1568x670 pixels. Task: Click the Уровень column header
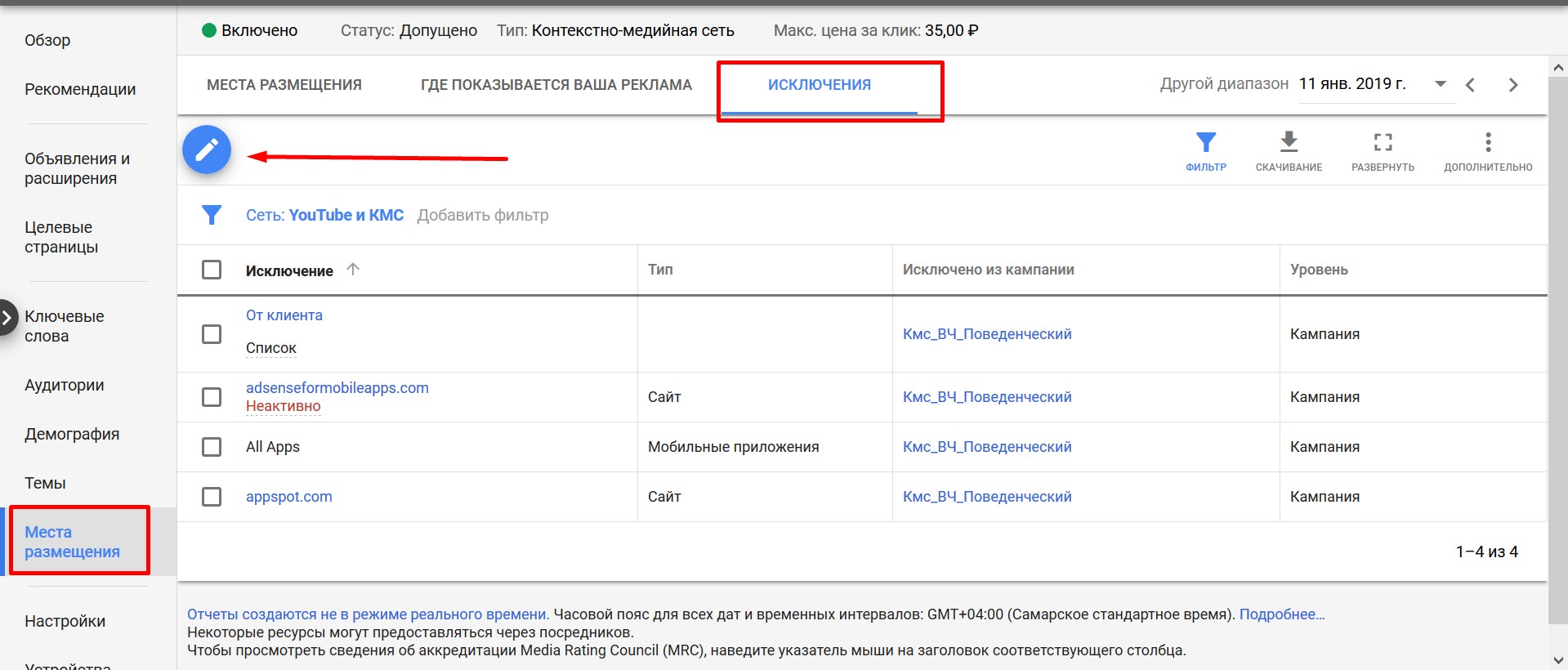(x=1319, y=270)
